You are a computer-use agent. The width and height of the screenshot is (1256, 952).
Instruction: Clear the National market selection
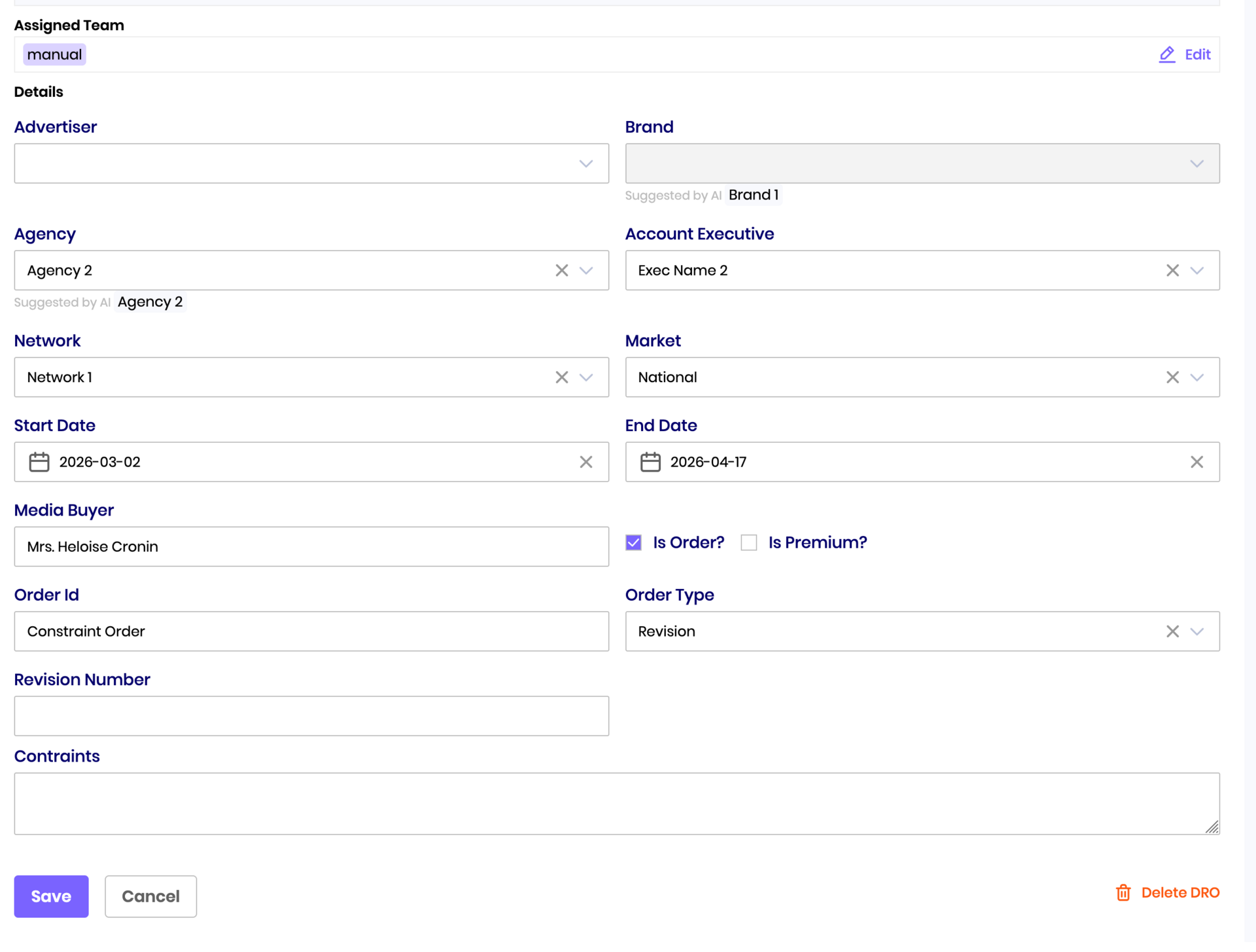coord(1172,378)
